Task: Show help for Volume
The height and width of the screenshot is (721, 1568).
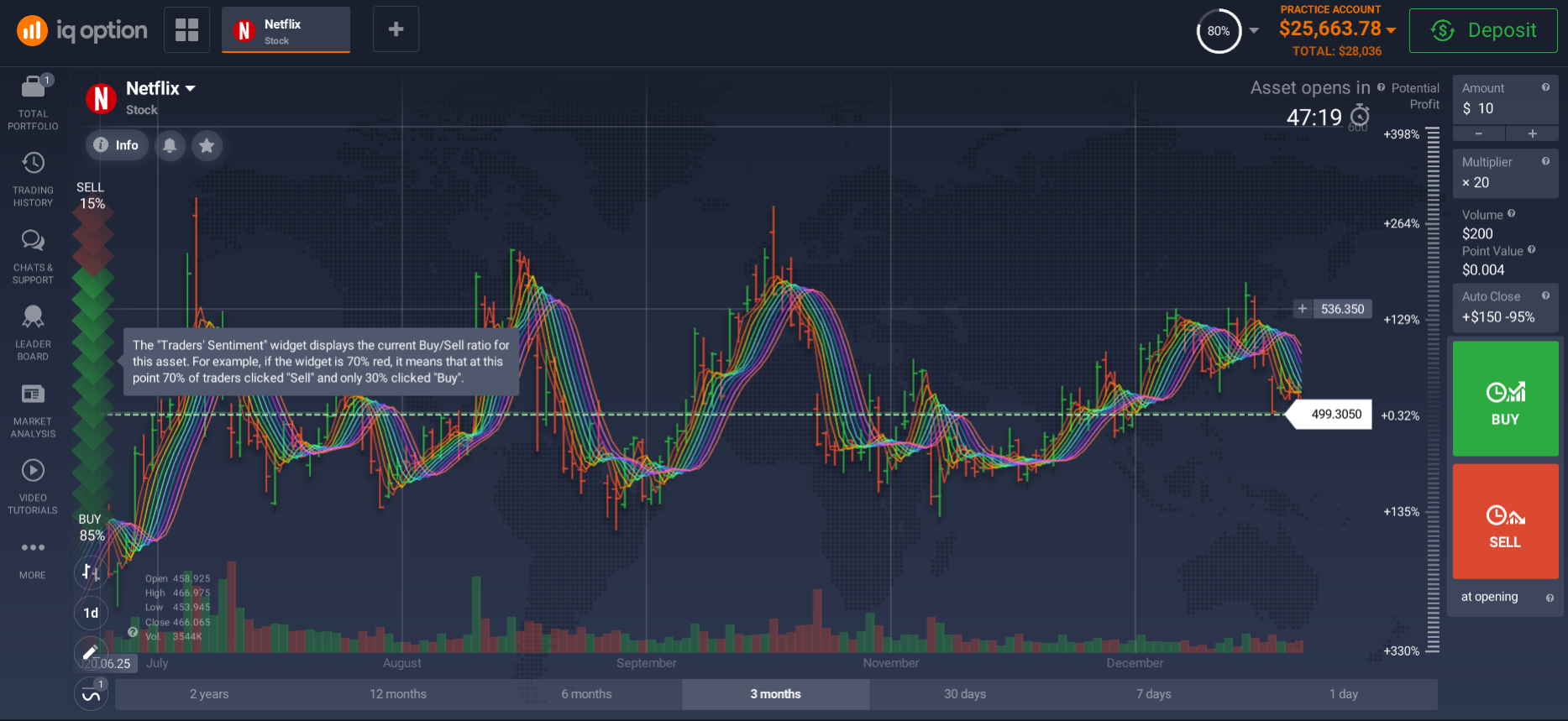Action: coord(1511,213)
